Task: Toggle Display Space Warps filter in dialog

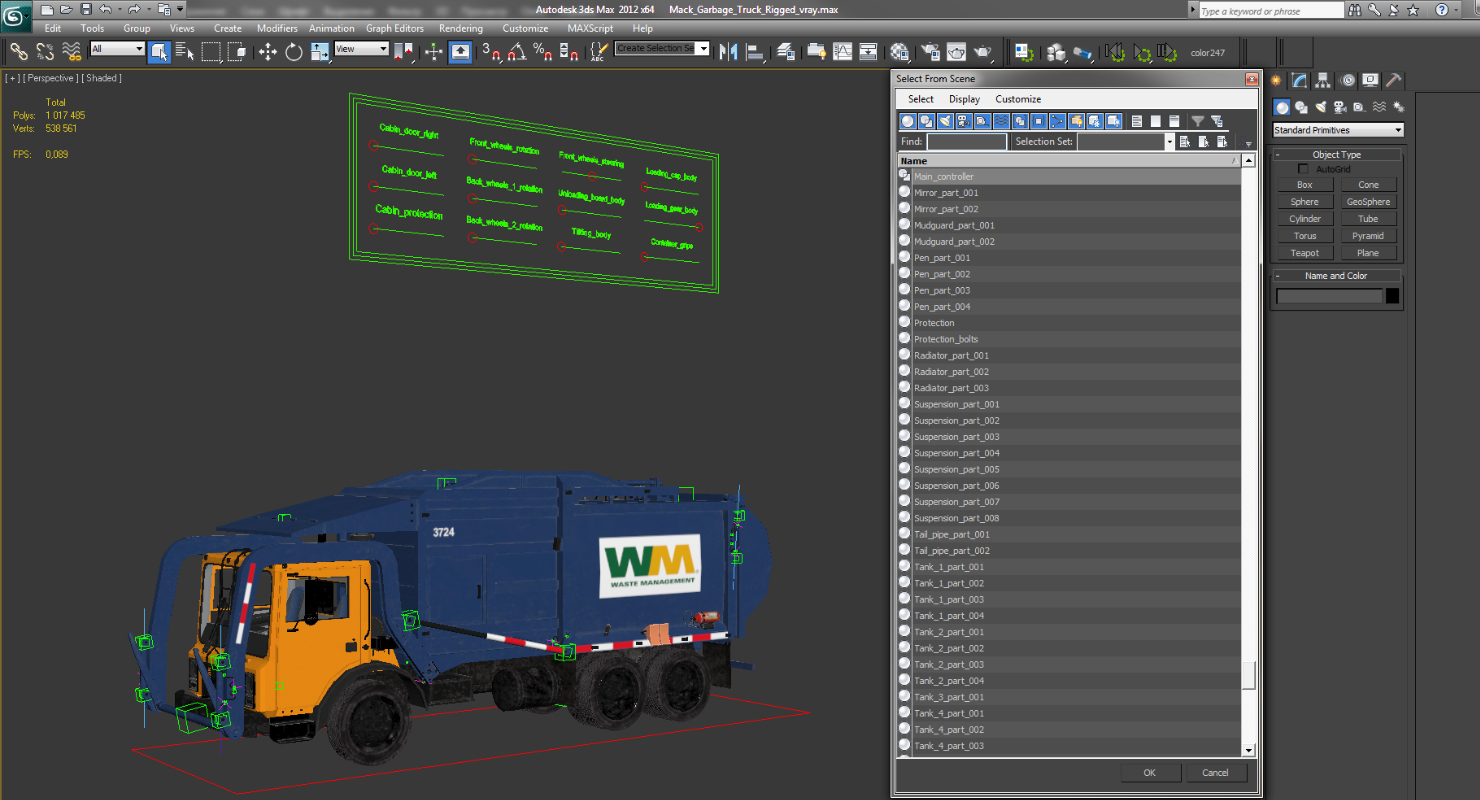Action: 1001,121
